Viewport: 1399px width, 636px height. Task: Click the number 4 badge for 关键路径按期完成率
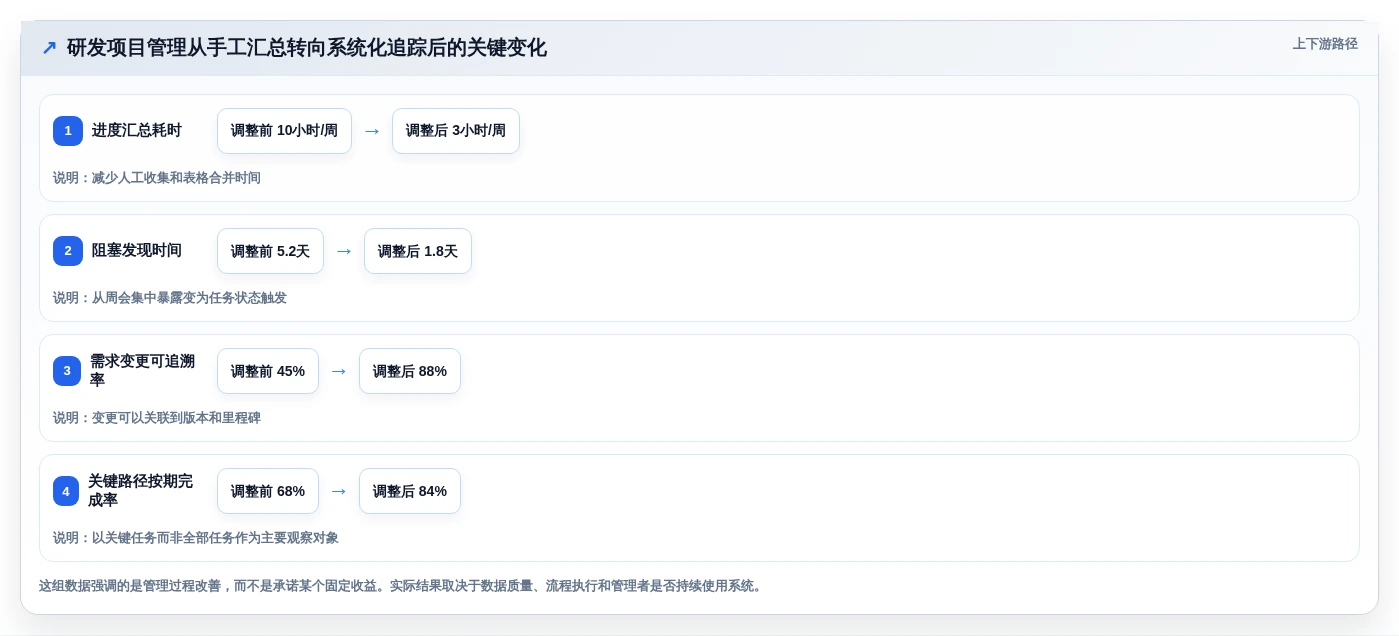(x=66, y=491)
